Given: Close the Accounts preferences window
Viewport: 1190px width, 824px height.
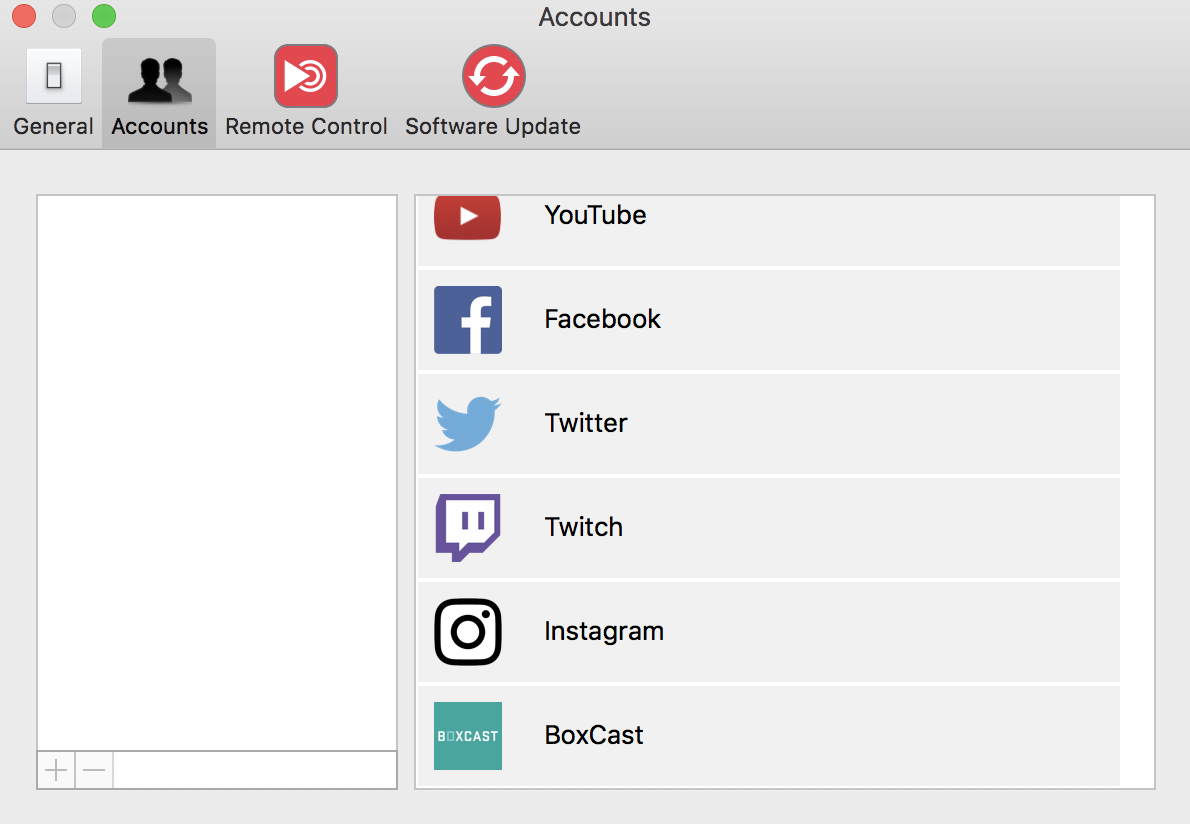Looking at the screenshot, I should (x=24, y=17).
